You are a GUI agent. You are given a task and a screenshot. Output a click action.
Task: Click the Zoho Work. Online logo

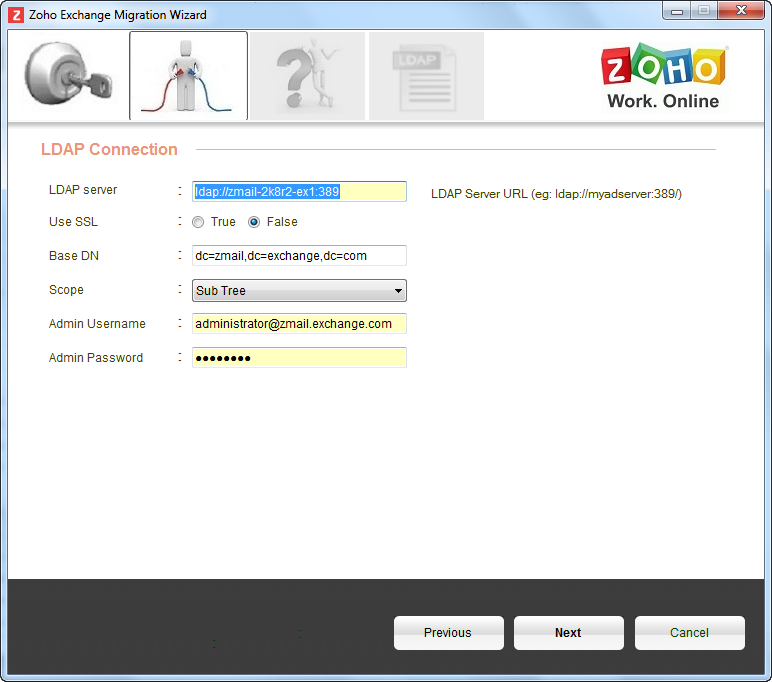(663, 77)
